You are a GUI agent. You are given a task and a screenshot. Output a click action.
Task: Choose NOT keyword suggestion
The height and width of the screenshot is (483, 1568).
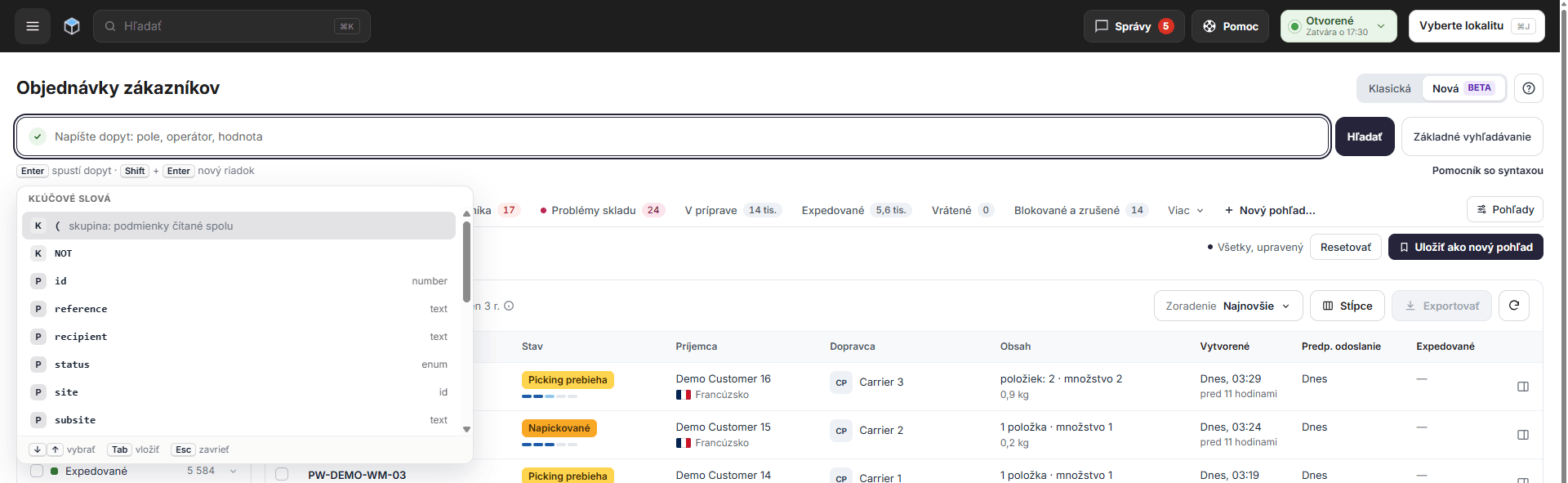coord(238,253)
